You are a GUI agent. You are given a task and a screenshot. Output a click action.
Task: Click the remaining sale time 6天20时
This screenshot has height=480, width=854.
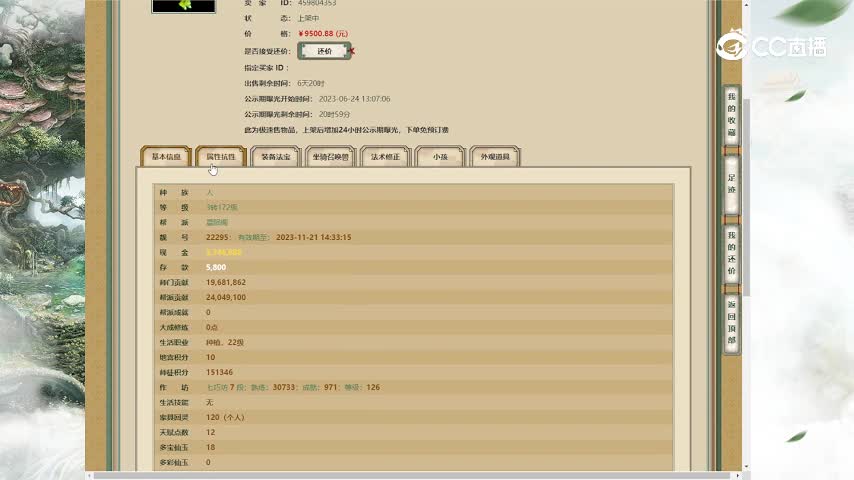click(x=311, y=83)
